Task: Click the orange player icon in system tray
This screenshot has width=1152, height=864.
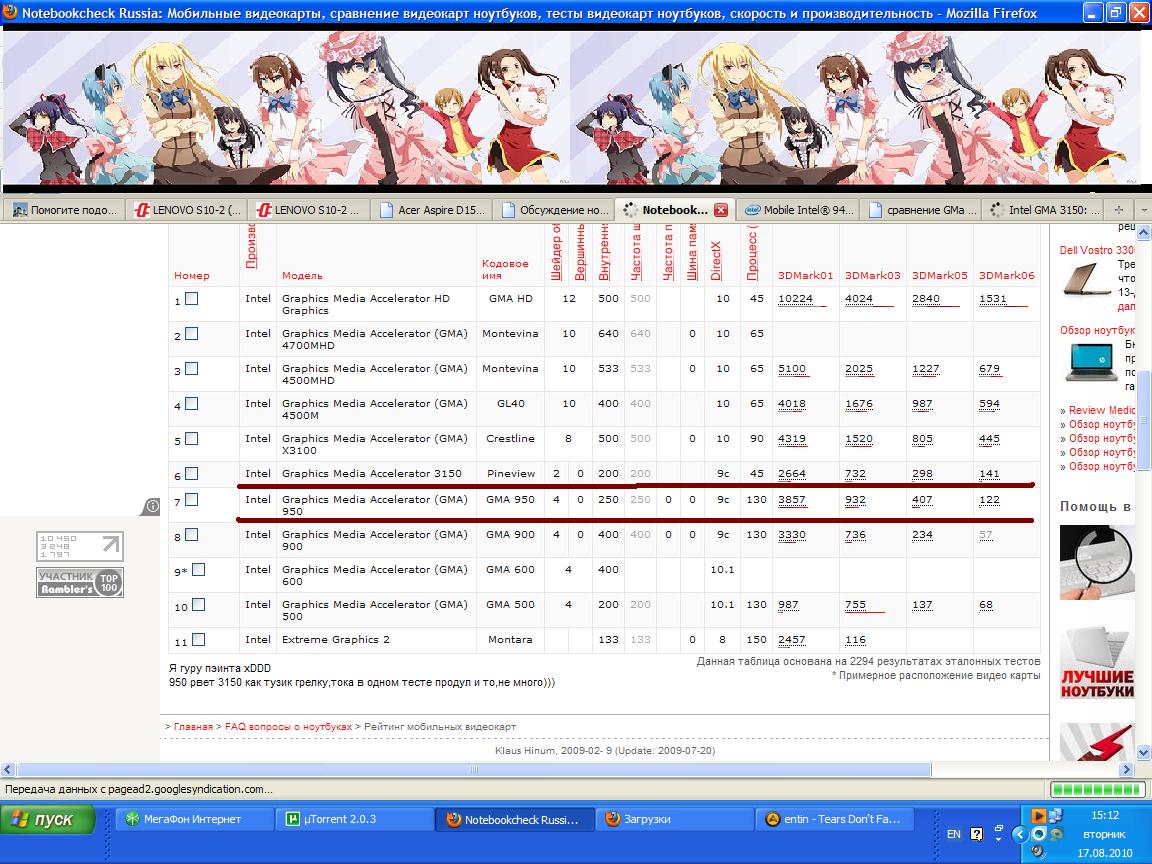Action: pyautogui.click(x=1038, y=816)
